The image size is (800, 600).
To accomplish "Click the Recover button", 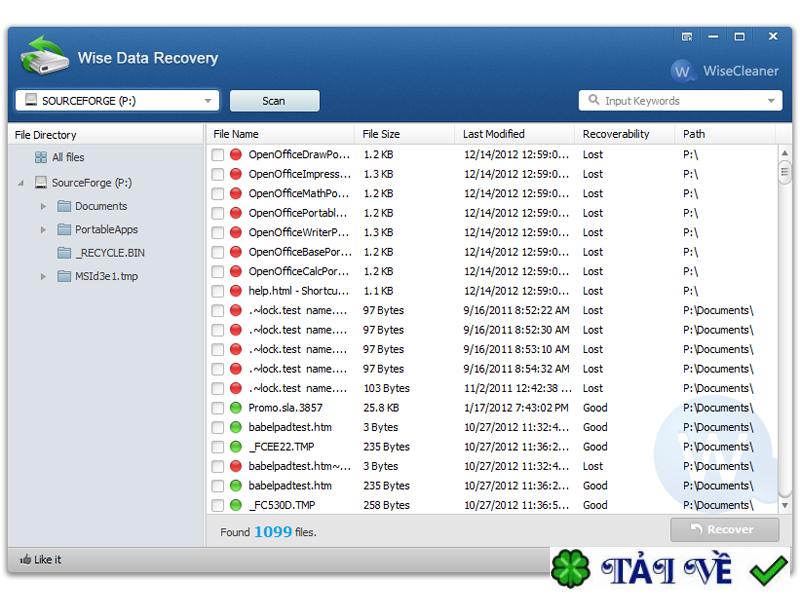I will 725,529.
